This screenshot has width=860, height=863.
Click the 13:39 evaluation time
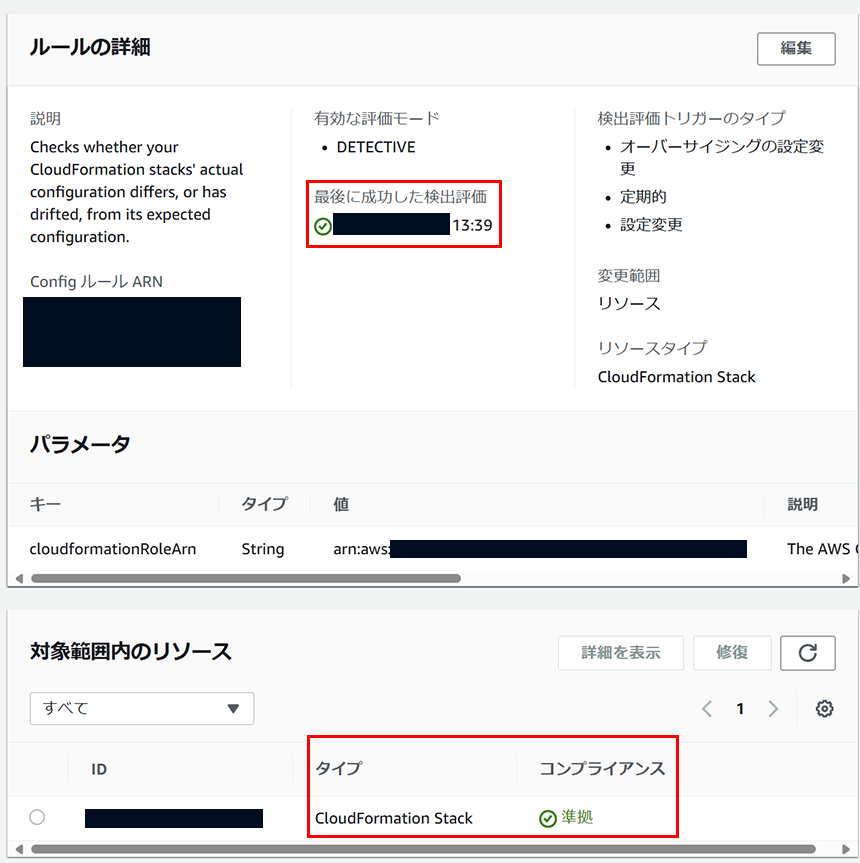click(472, 226)
